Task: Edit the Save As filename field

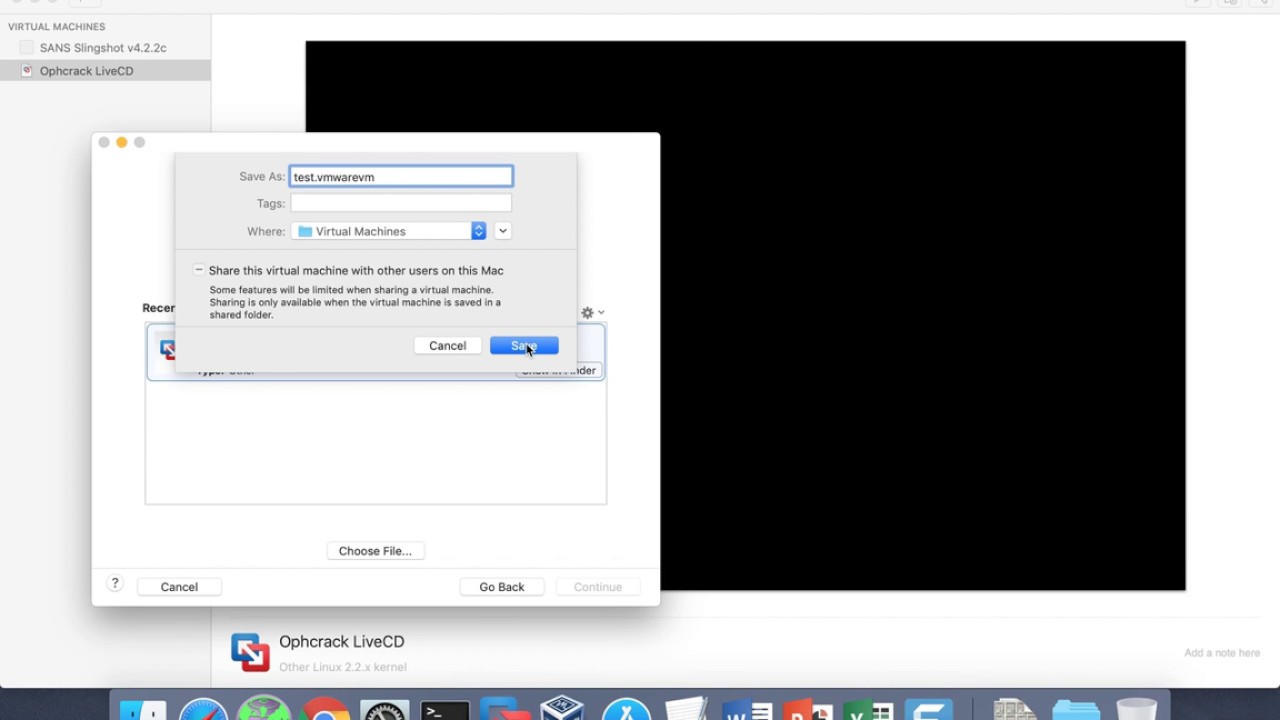Action: pos(401,176)
